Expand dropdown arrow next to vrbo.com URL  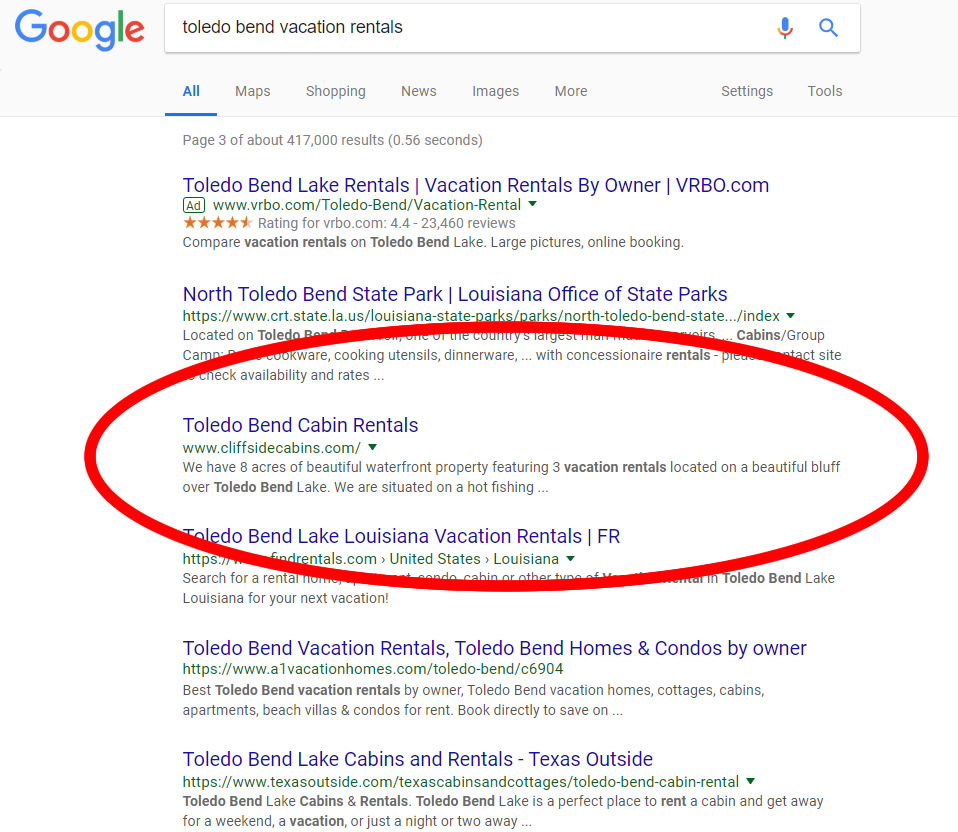tap(533, 204)
